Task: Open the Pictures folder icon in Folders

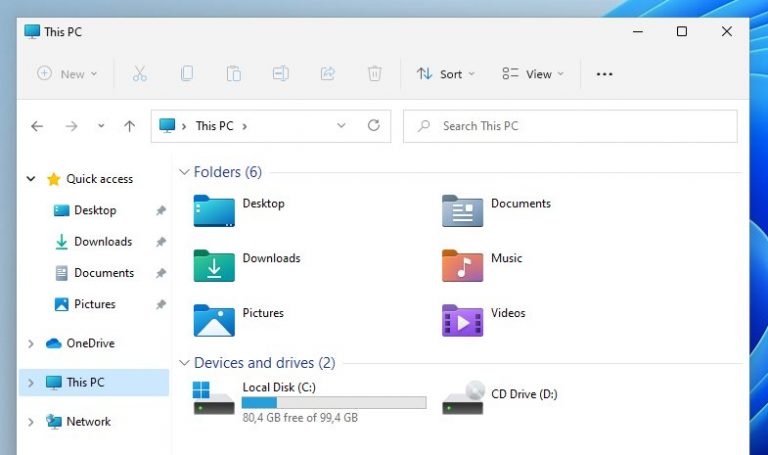Action: click(214, 320)
